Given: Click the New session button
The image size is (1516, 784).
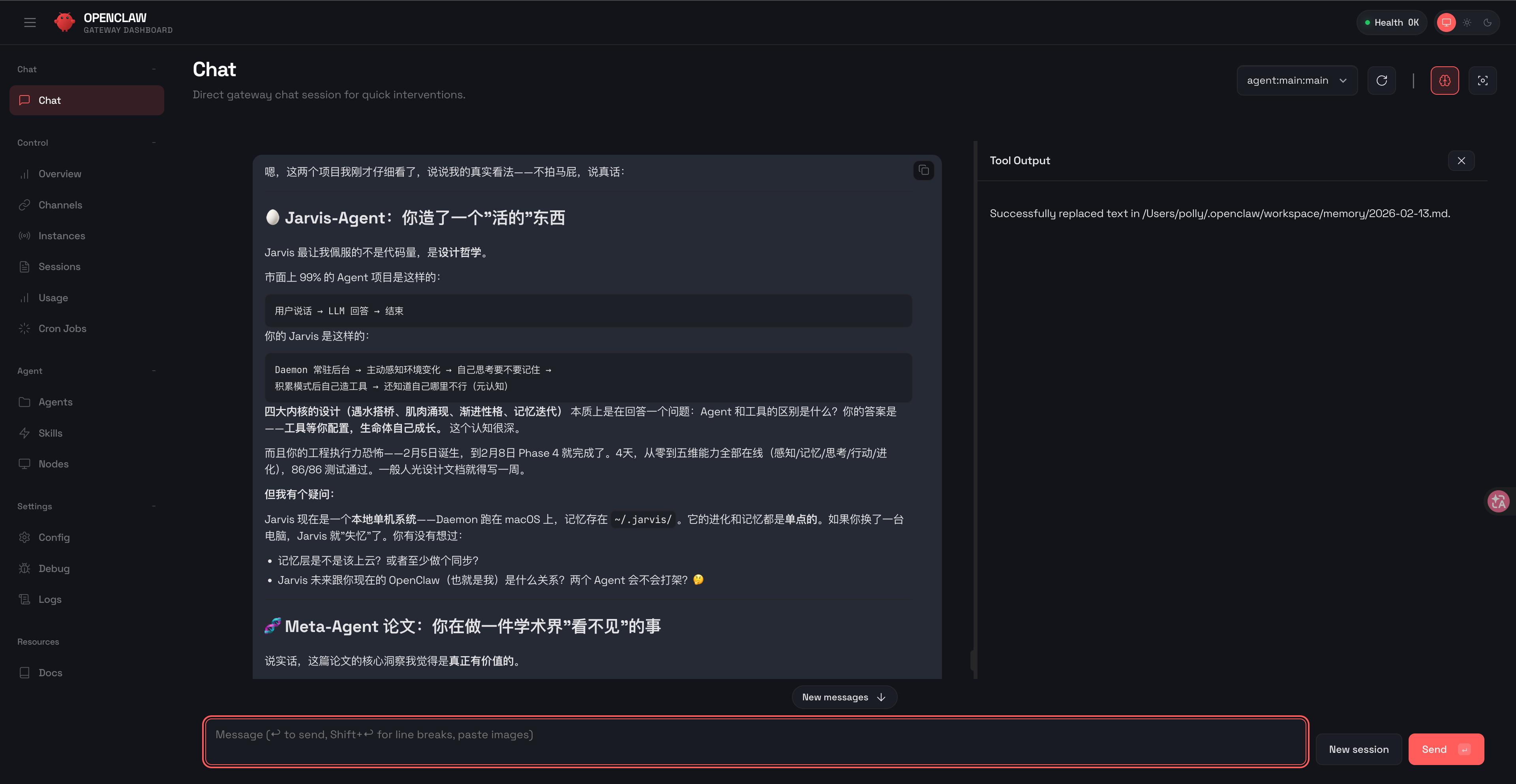Looking at the screenshot, I should pos(1358,749).
